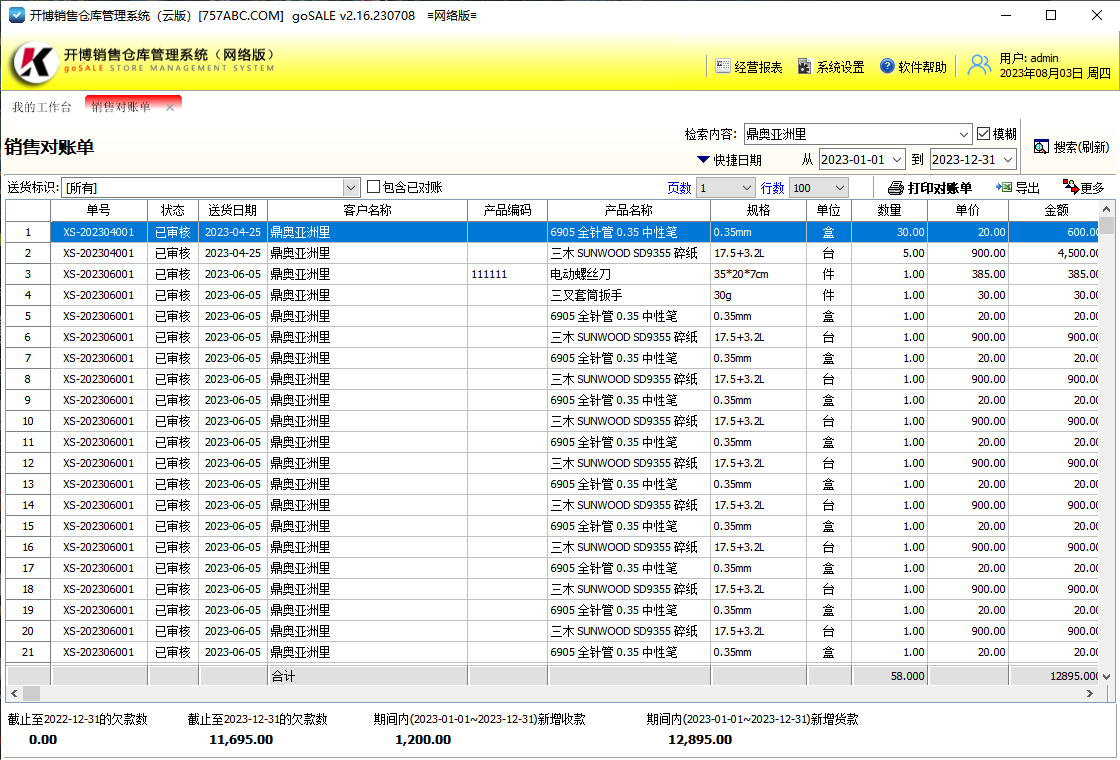Click the 软件帮助 help question icon
Screen dimensions: 1120x760
pyautogui.click(x=887, y=67)
